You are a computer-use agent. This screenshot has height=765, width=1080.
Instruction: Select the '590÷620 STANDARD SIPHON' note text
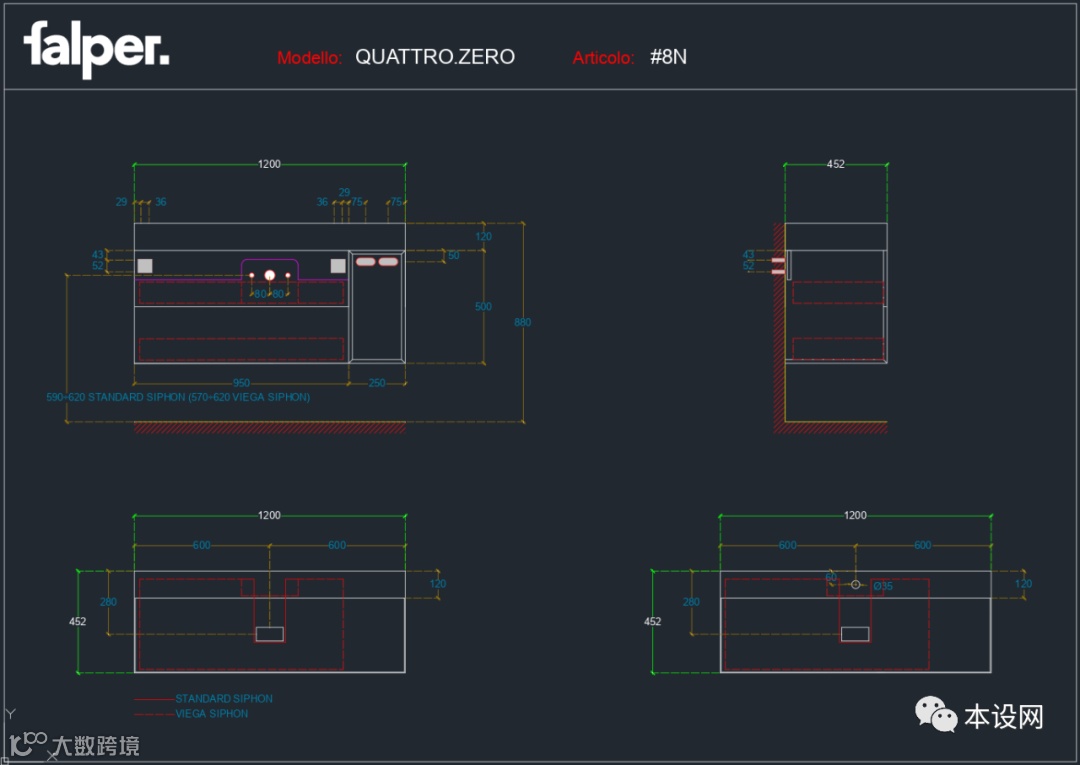pyautogui.click(x=178, y=397)
